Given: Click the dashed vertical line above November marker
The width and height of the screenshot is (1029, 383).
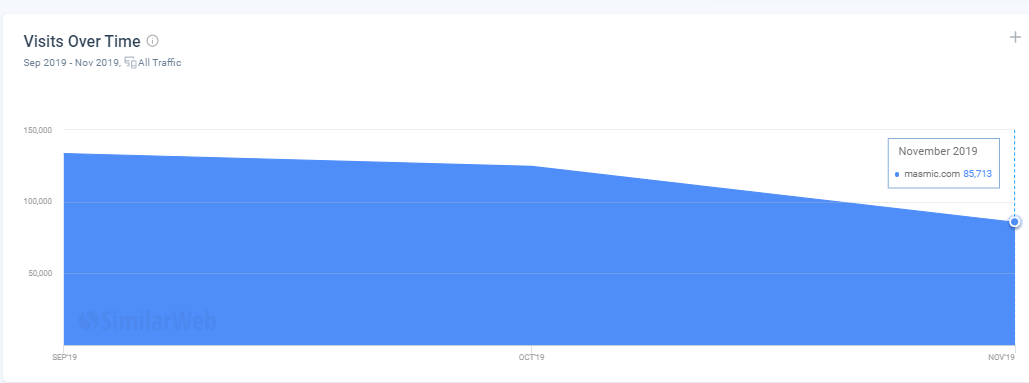Looking at the screenshot, I should pyautogui.click(x=1015, y=173).
